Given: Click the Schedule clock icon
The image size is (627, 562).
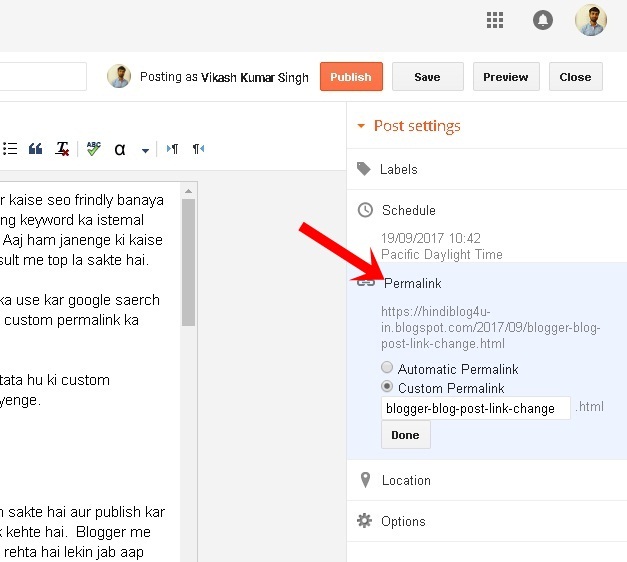Looking at the screenshot, I should (x=365, y=210).
